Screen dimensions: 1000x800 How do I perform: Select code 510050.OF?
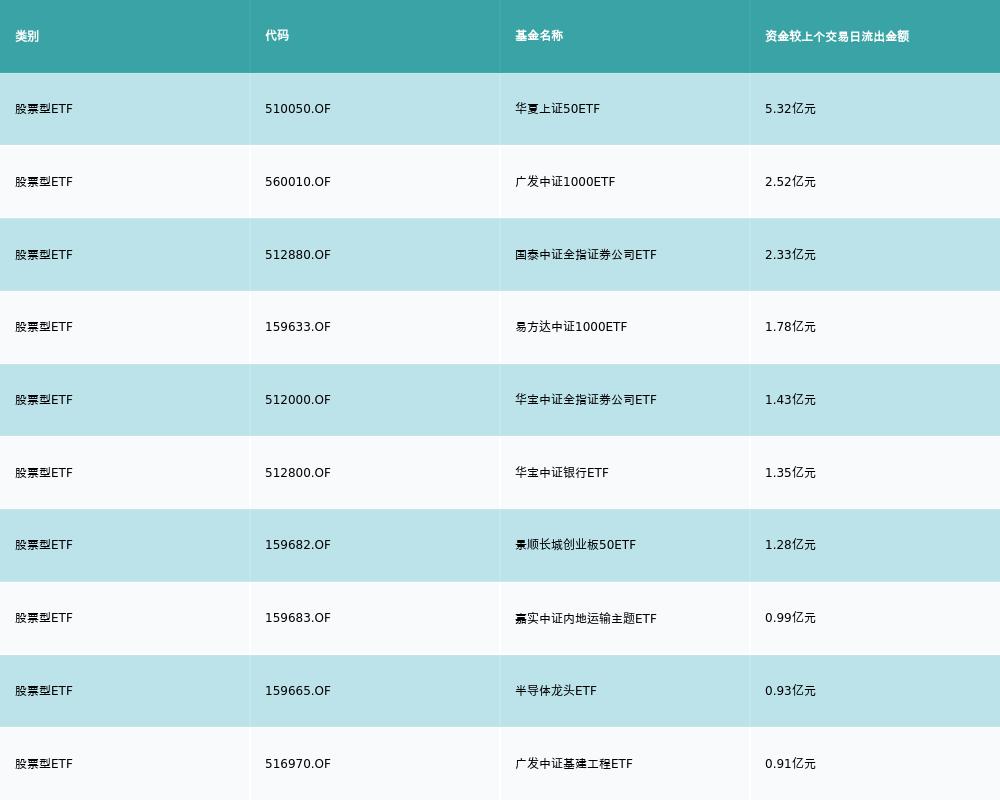point(298,109)
